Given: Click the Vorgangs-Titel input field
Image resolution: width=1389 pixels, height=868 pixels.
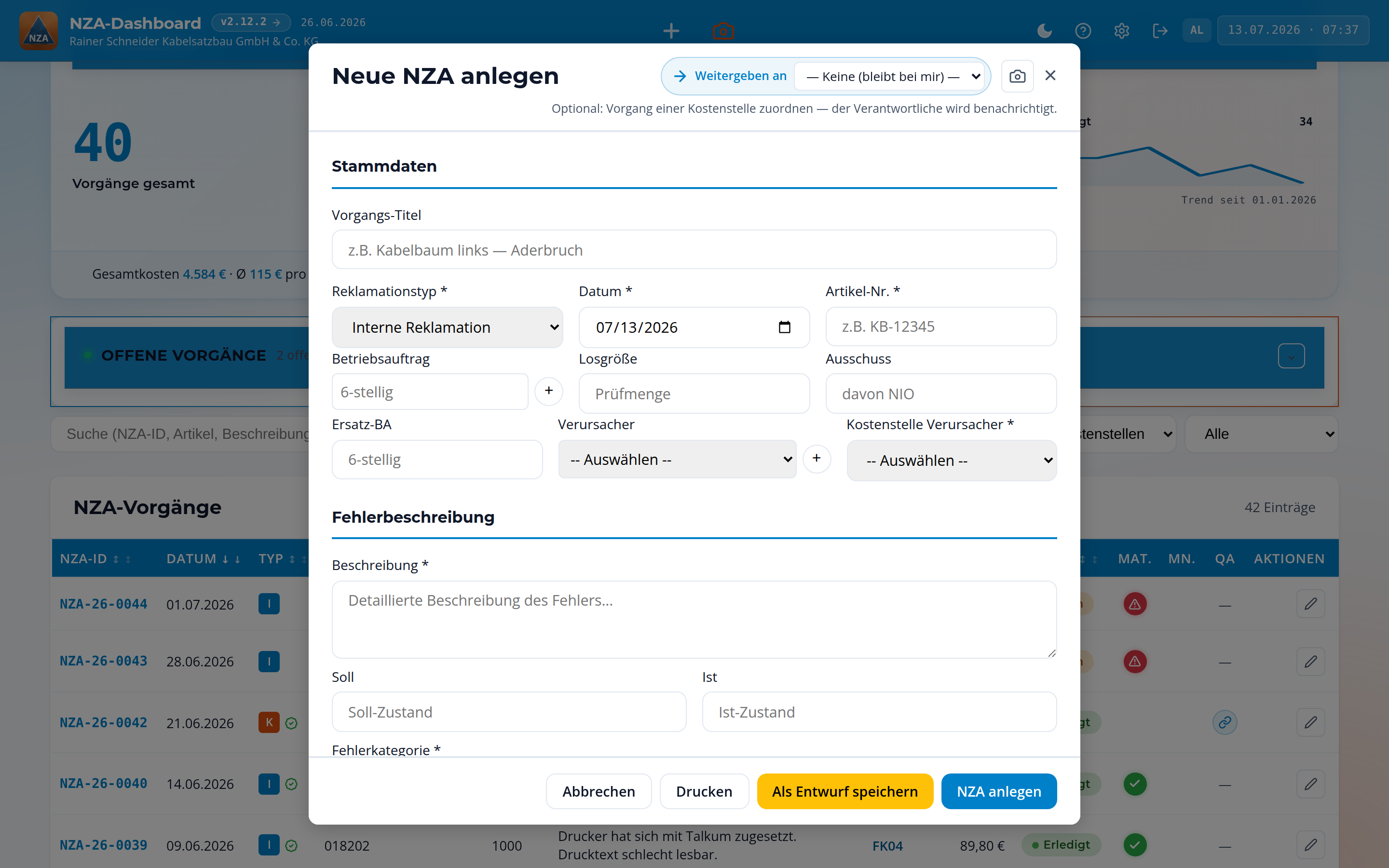Looking at the screenshot, I should tap(694, 250).
